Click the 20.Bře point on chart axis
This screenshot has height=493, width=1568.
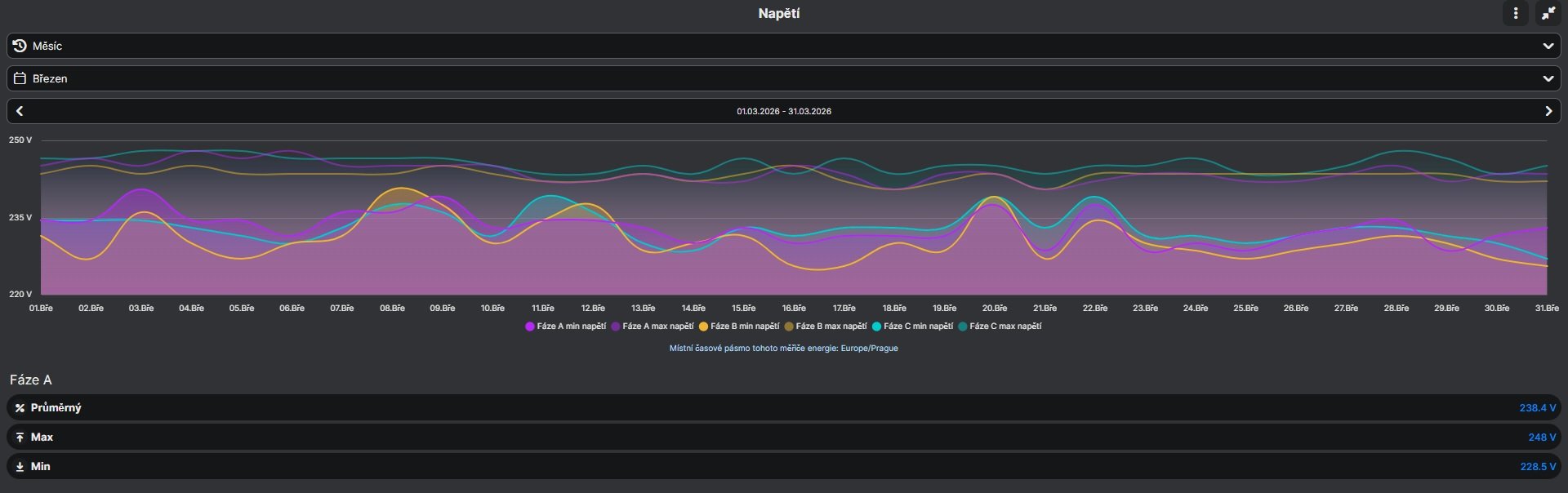(x=994, y=309)
